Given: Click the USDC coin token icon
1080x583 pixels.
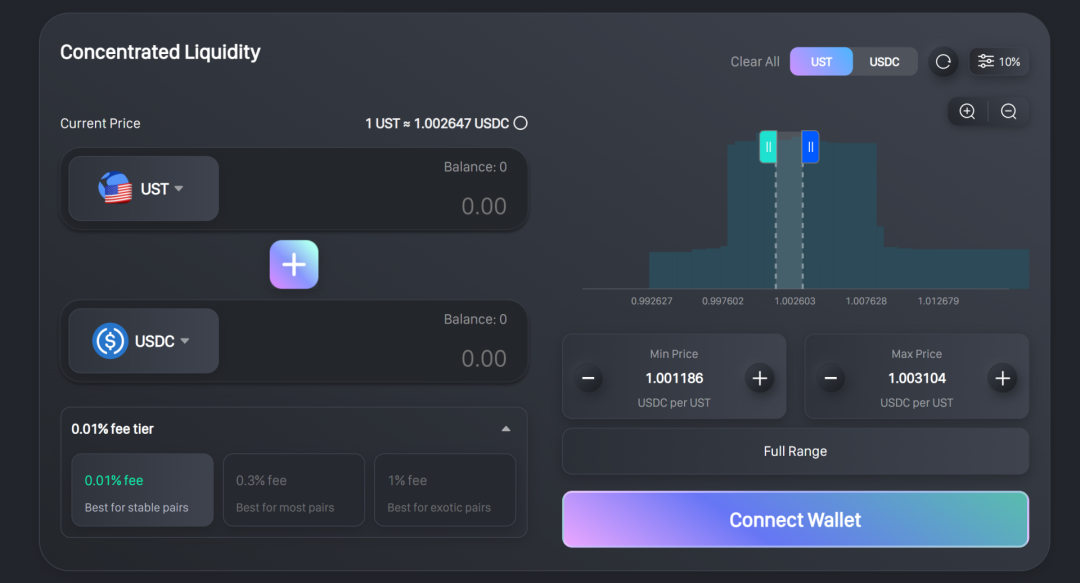Looking at the screenshot, I should [x=110, y=340].
